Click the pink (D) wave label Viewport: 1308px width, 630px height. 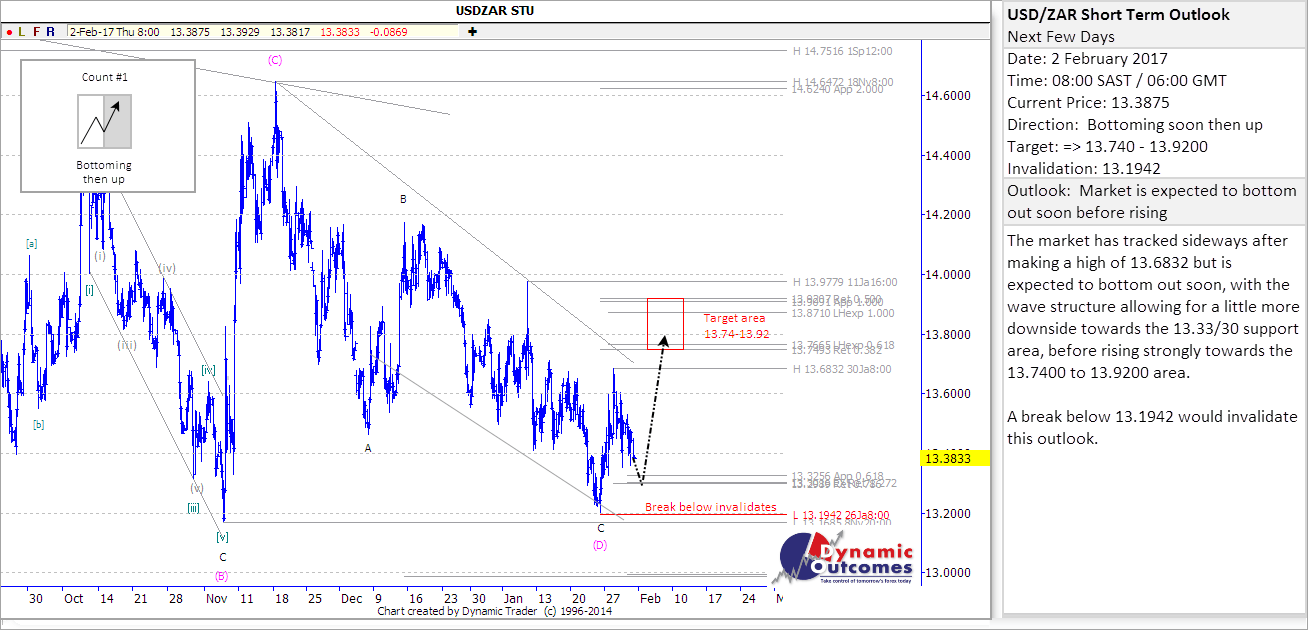click(600, 545)
